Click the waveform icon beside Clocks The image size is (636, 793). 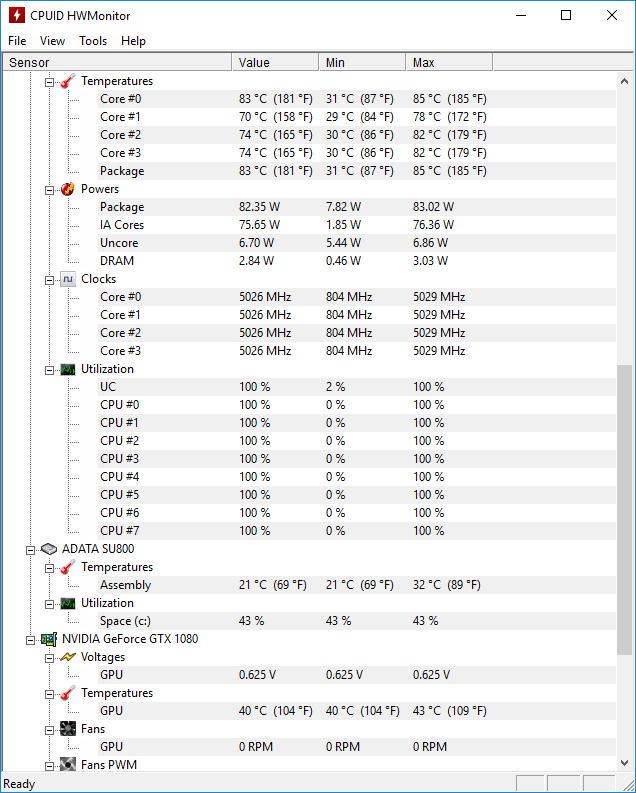(x=68, y=279)
